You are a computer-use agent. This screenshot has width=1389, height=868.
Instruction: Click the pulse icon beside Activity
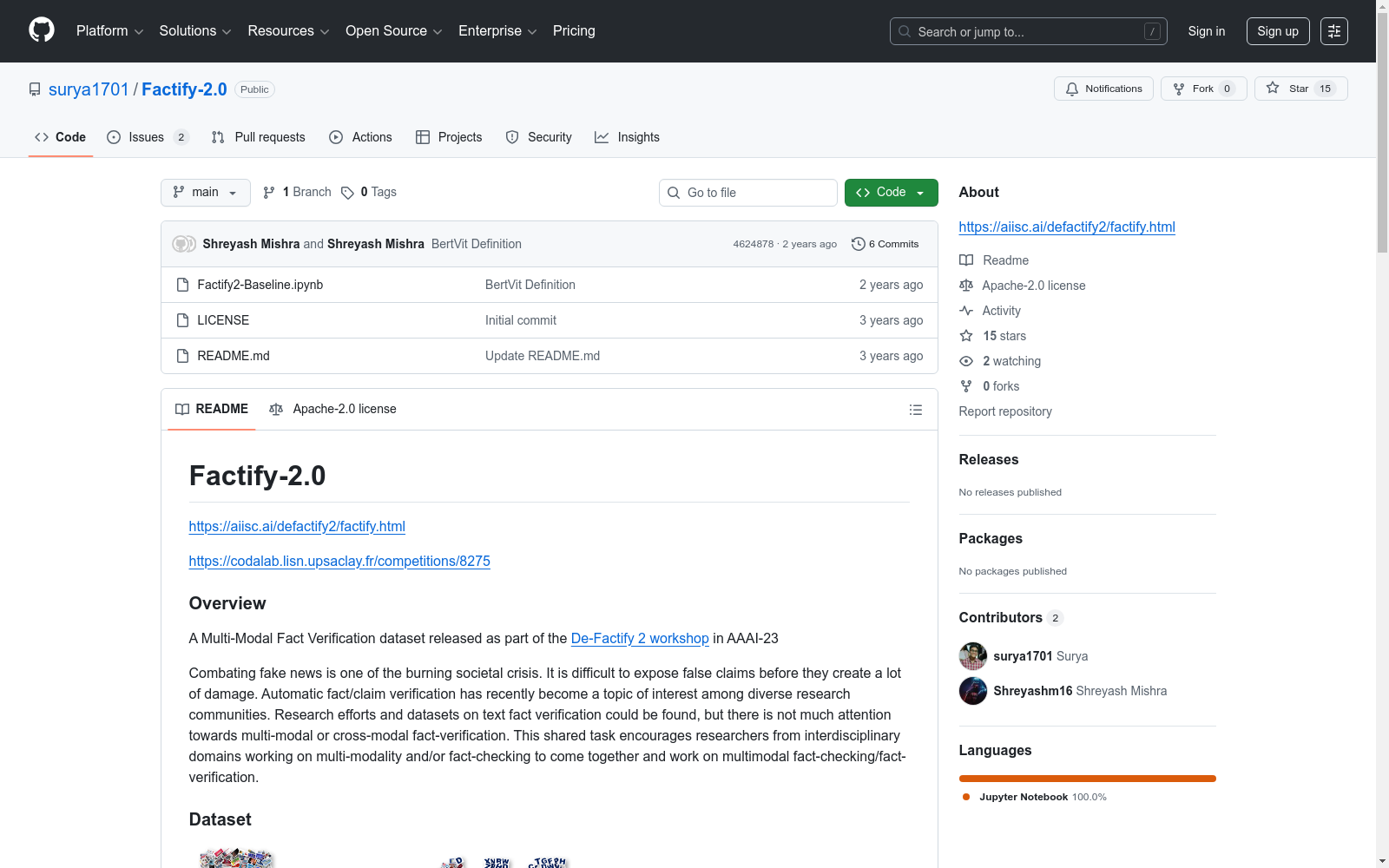pos(966,311)
